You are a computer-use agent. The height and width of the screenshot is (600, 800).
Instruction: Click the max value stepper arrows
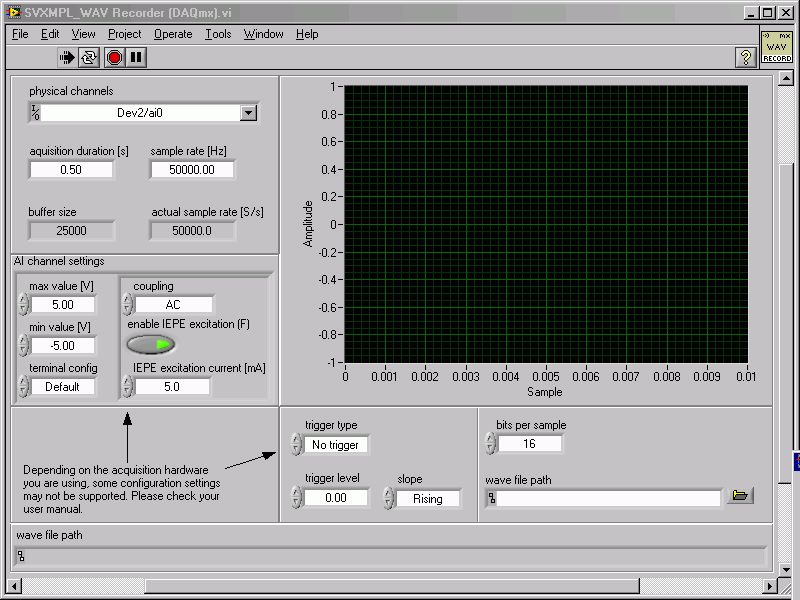click(x=24, y=305)
